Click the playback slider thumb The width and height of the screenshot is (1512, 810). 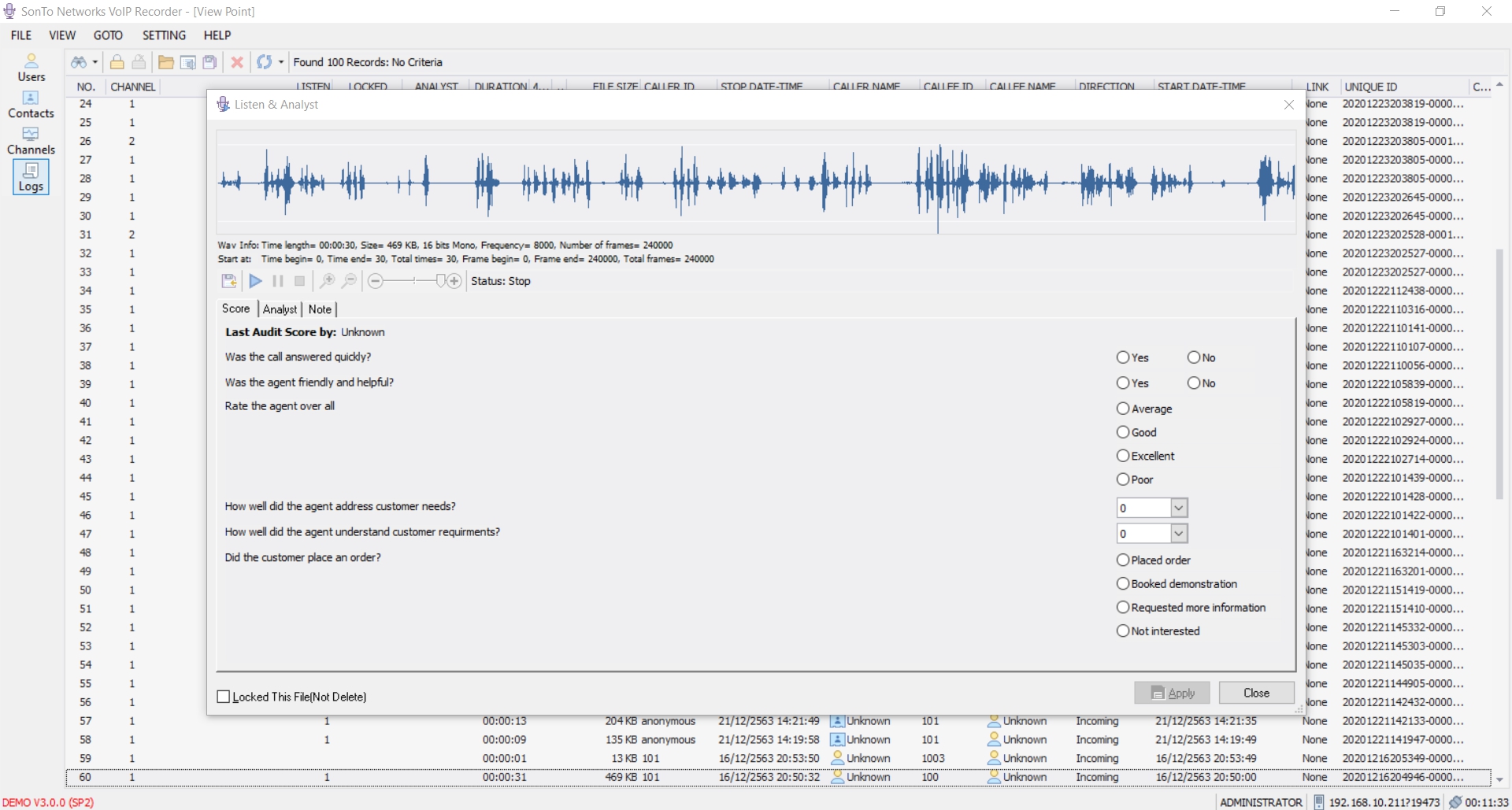[441, 281]
